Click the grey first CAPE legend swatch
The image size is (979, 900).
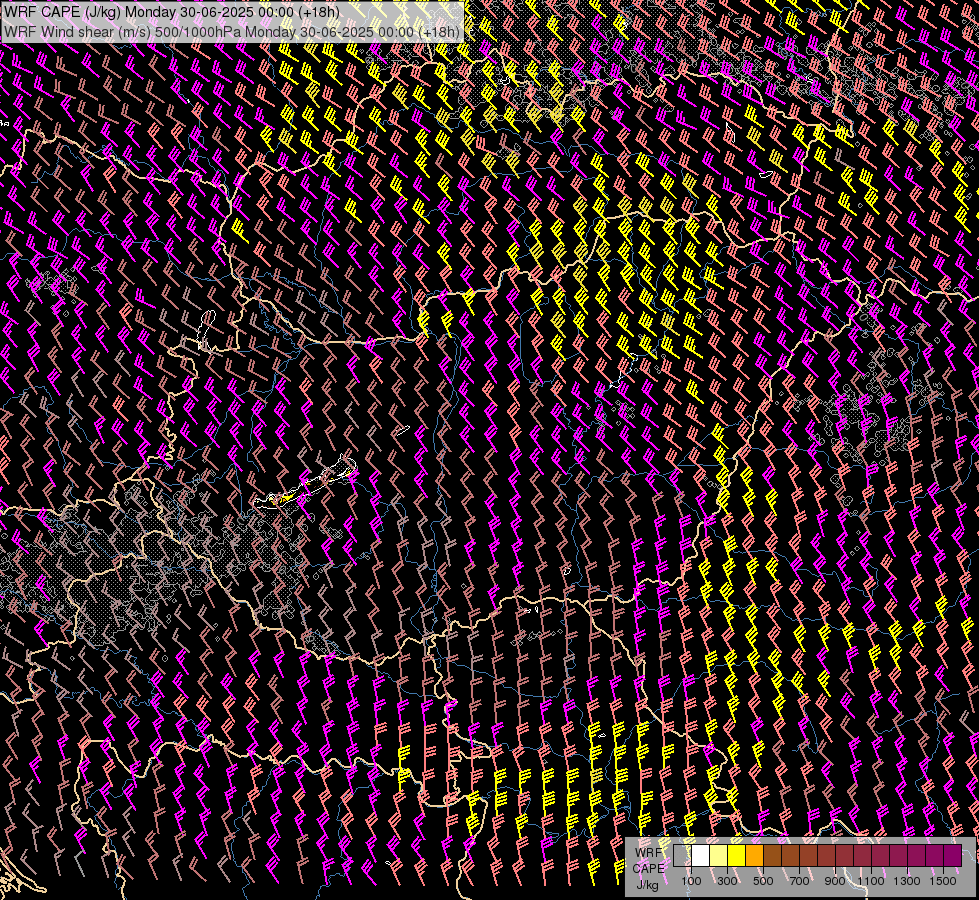coord(682,855)
